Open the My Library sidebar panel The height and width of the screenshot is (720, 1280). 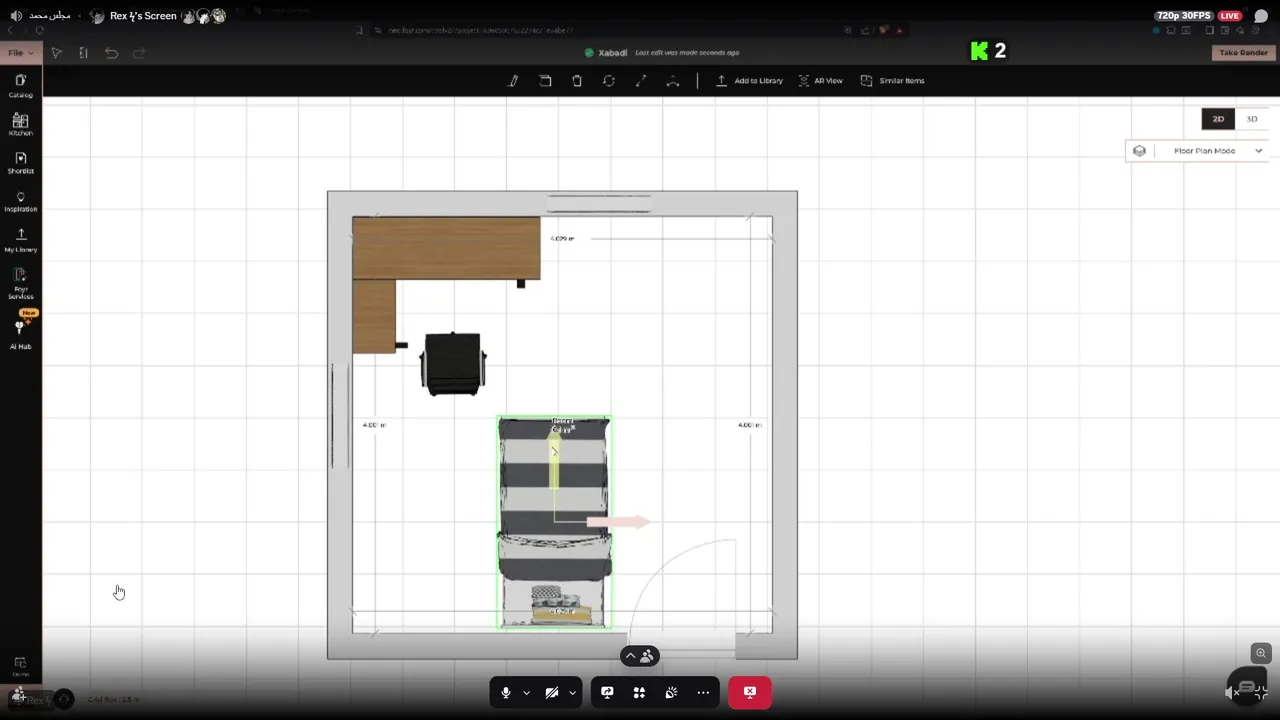tap(20, 241)
